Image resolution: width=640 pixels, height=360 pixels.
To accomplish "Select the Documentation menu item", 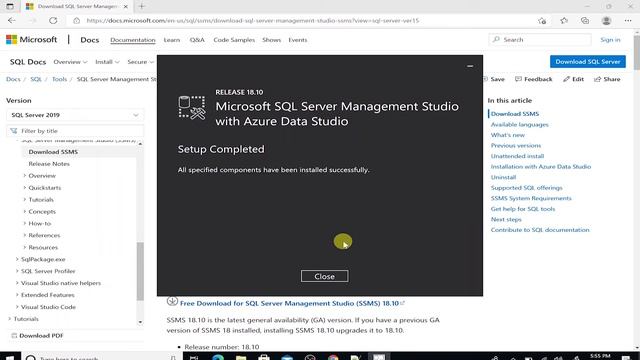I will pos(133,40).
